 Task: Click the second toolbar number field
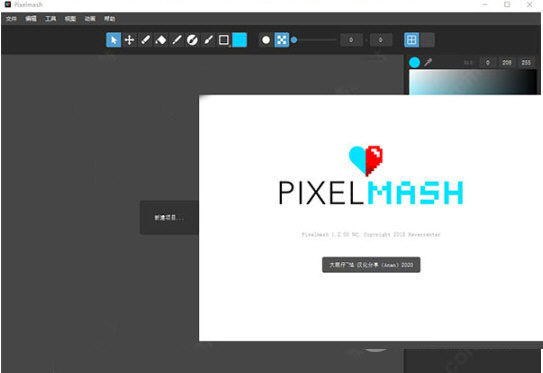click(x=381, y=40)
